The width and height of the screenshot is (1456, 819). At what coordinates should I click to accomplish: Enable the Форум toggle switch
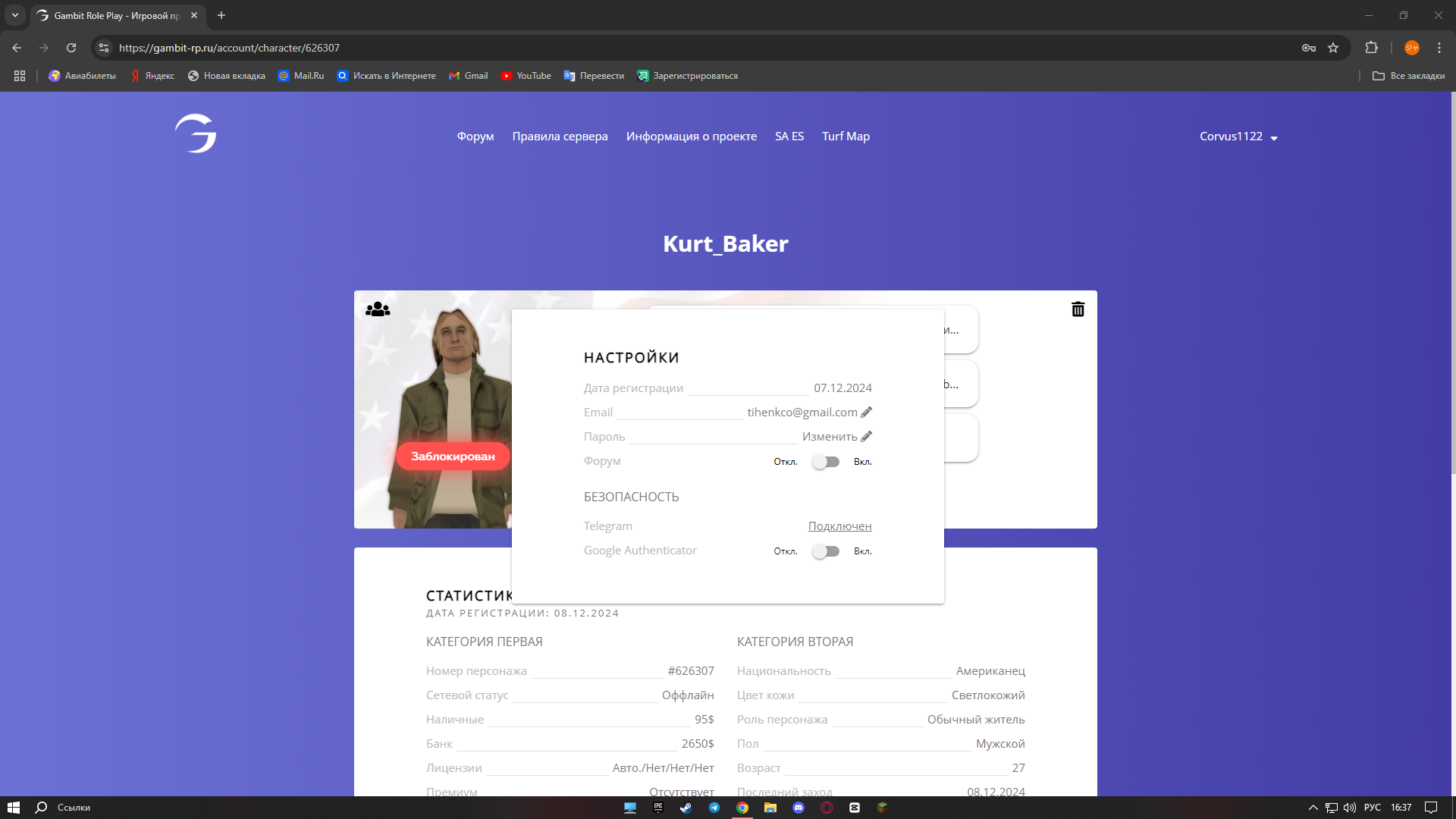(x=825, y=462)
